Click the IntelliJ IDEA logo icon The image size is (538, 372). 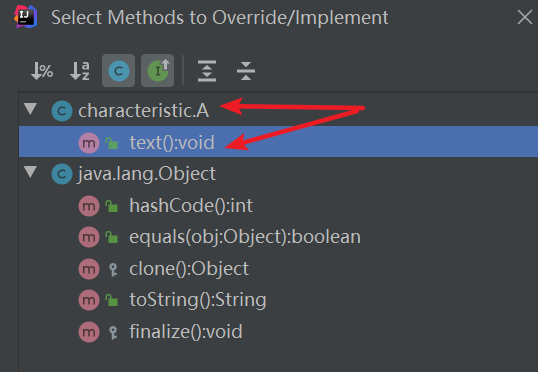(x=25, y=16)
